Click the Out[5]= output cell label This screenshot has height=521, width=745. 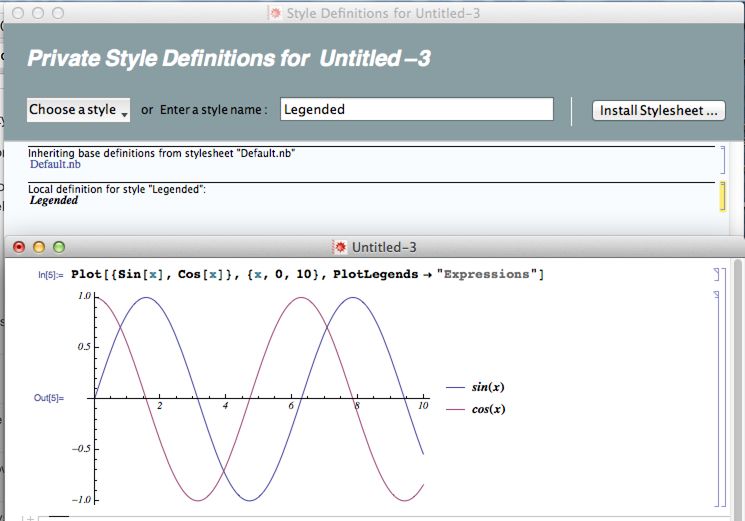(x=48, y=398)
